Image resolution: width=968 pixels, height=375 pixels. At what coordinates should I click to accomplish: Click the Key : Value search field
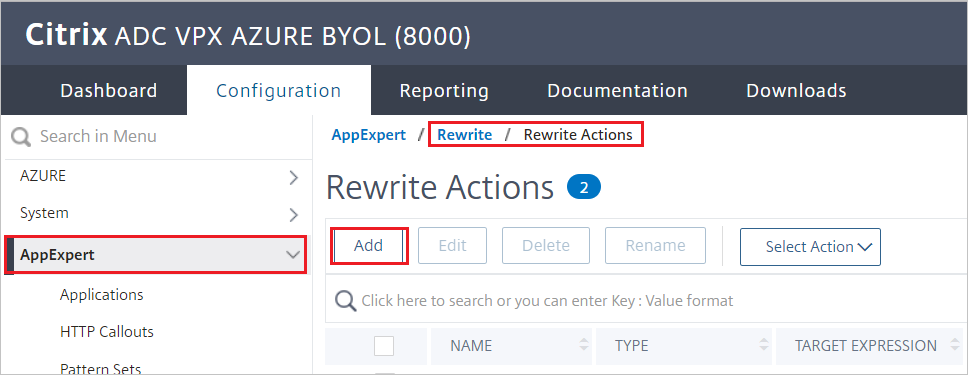646,301
